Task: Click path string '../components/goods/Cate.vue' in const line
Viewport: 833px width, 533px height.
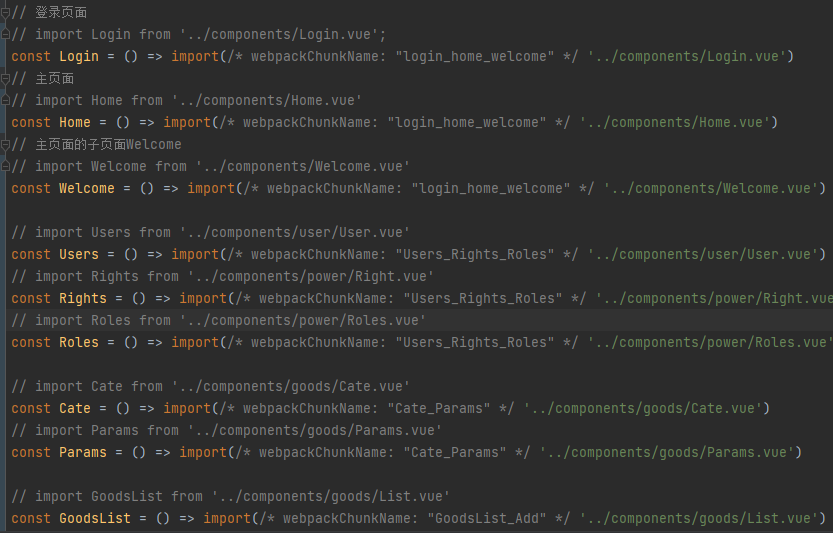Action: 643,408
